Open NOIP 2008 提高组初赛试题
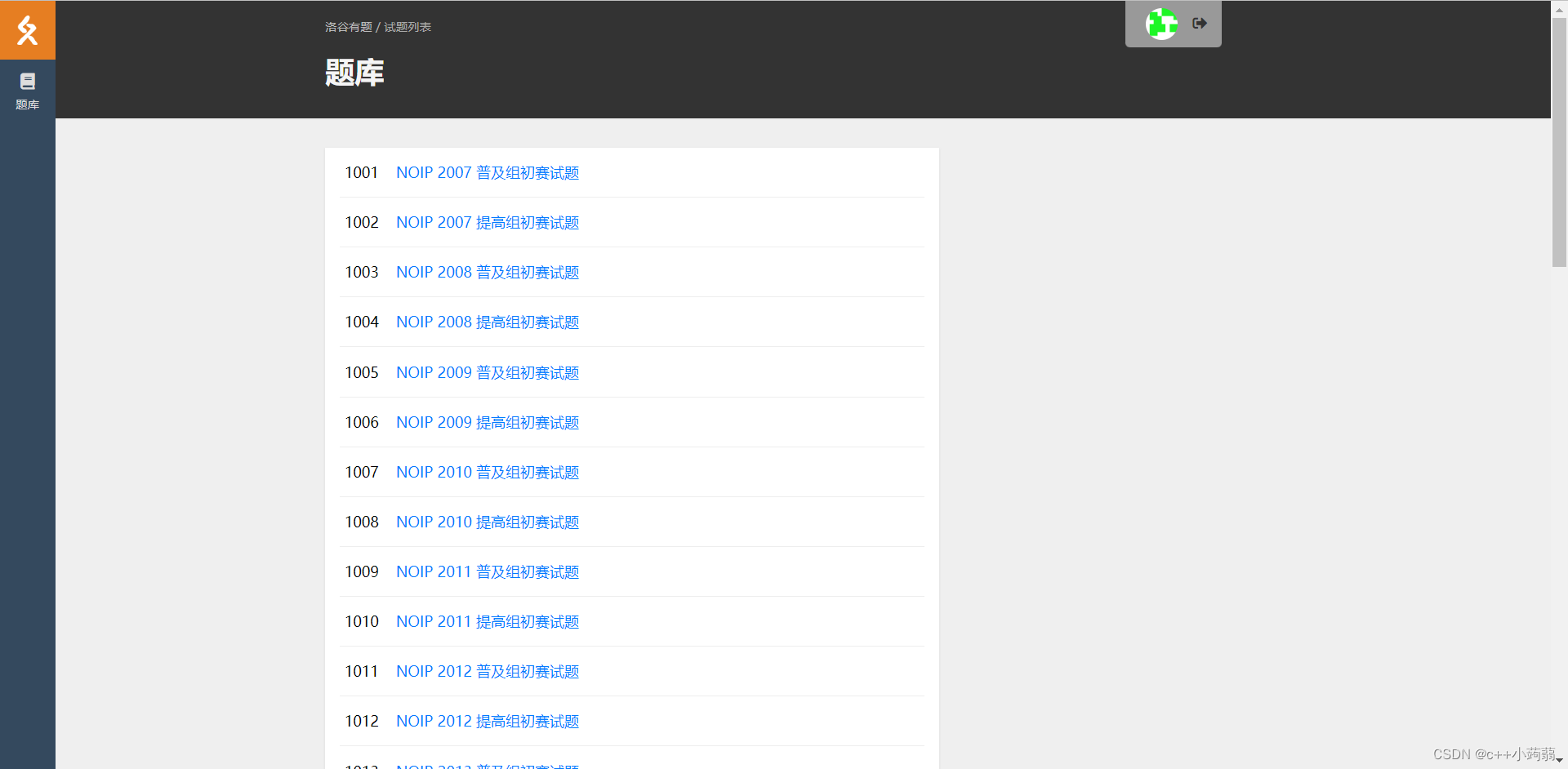The image size is (1568, 769). 488,322
